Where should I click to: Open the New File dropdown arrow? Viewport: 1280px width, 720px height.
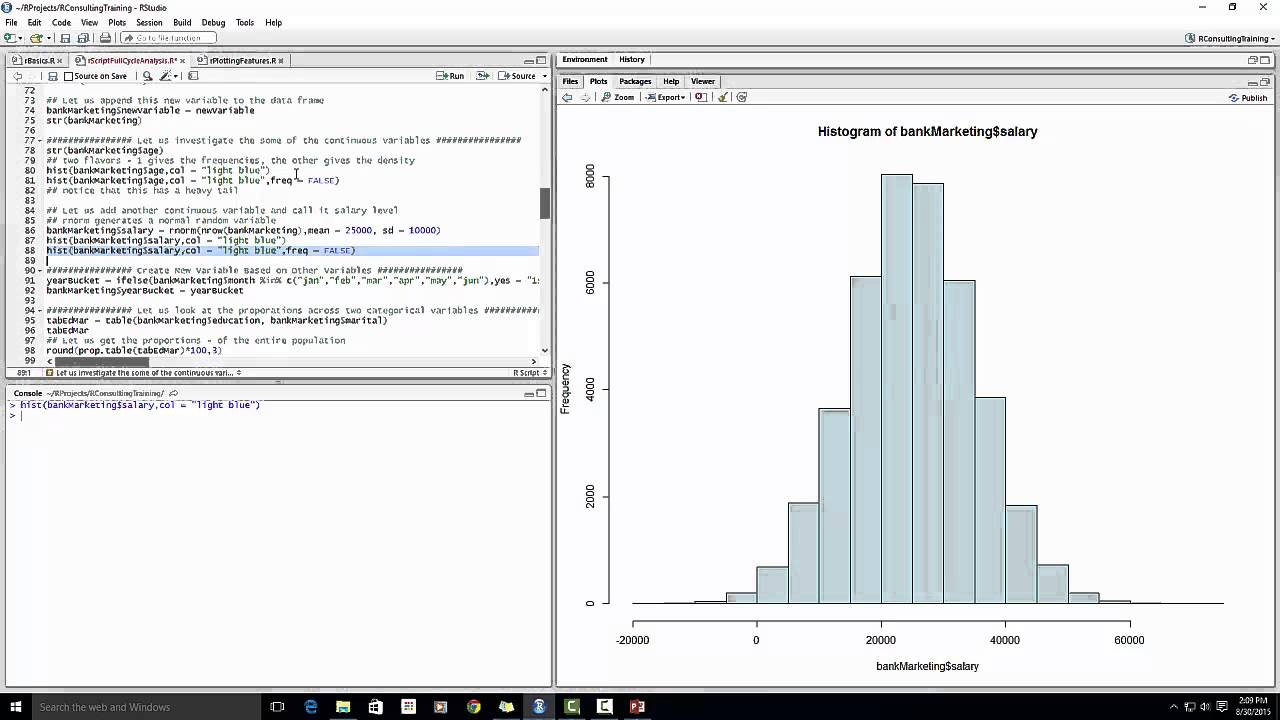[x=19, y=38]
